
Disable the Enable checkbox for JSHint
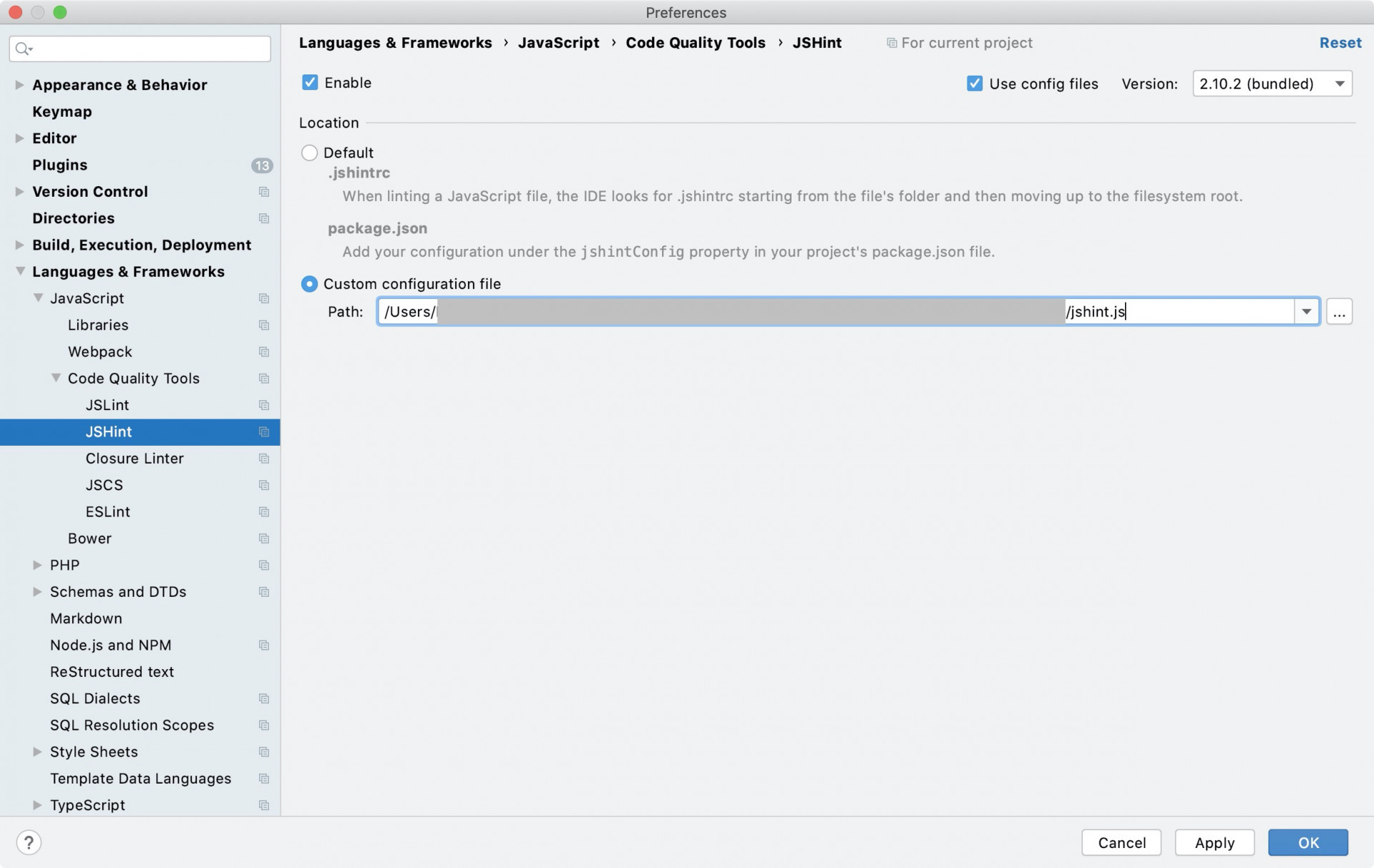pyautogui.click(x=309, y=82)
